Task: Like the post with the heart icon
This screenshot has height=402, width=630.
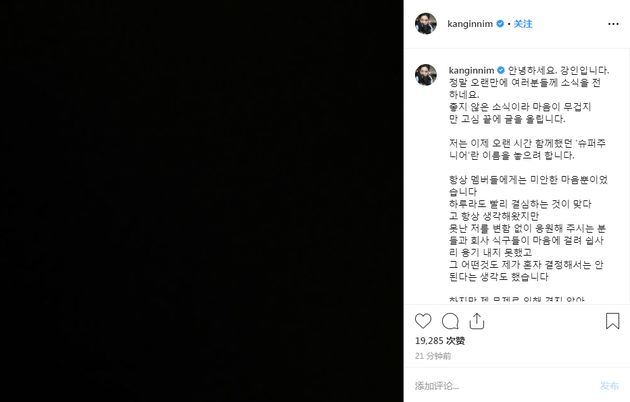Action: point(423,321)
